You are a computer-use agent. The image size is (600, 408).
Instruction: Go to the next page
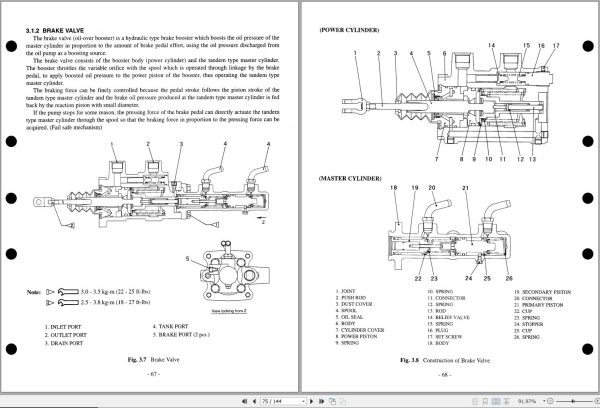point(311,401)
